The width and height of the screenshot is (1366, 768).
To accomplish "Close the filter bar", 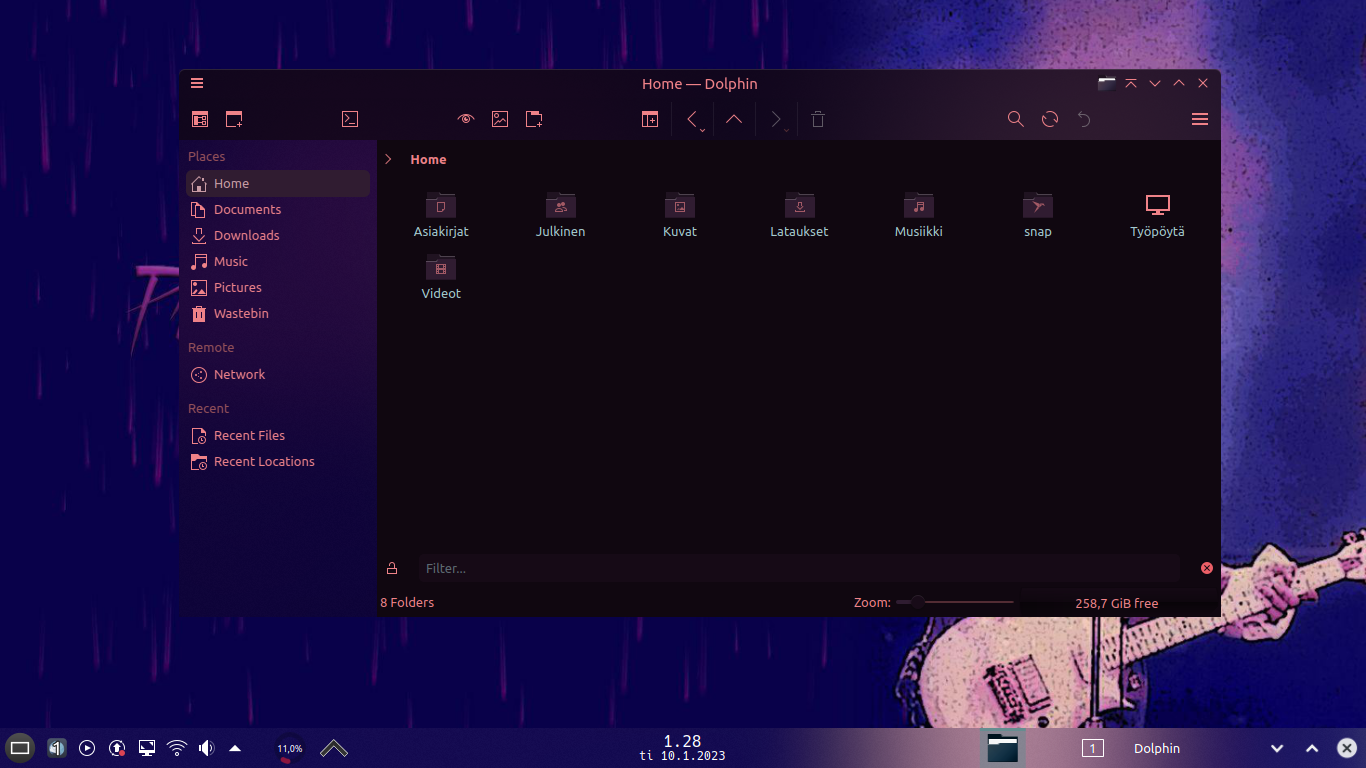I will tap(1207, 568).
